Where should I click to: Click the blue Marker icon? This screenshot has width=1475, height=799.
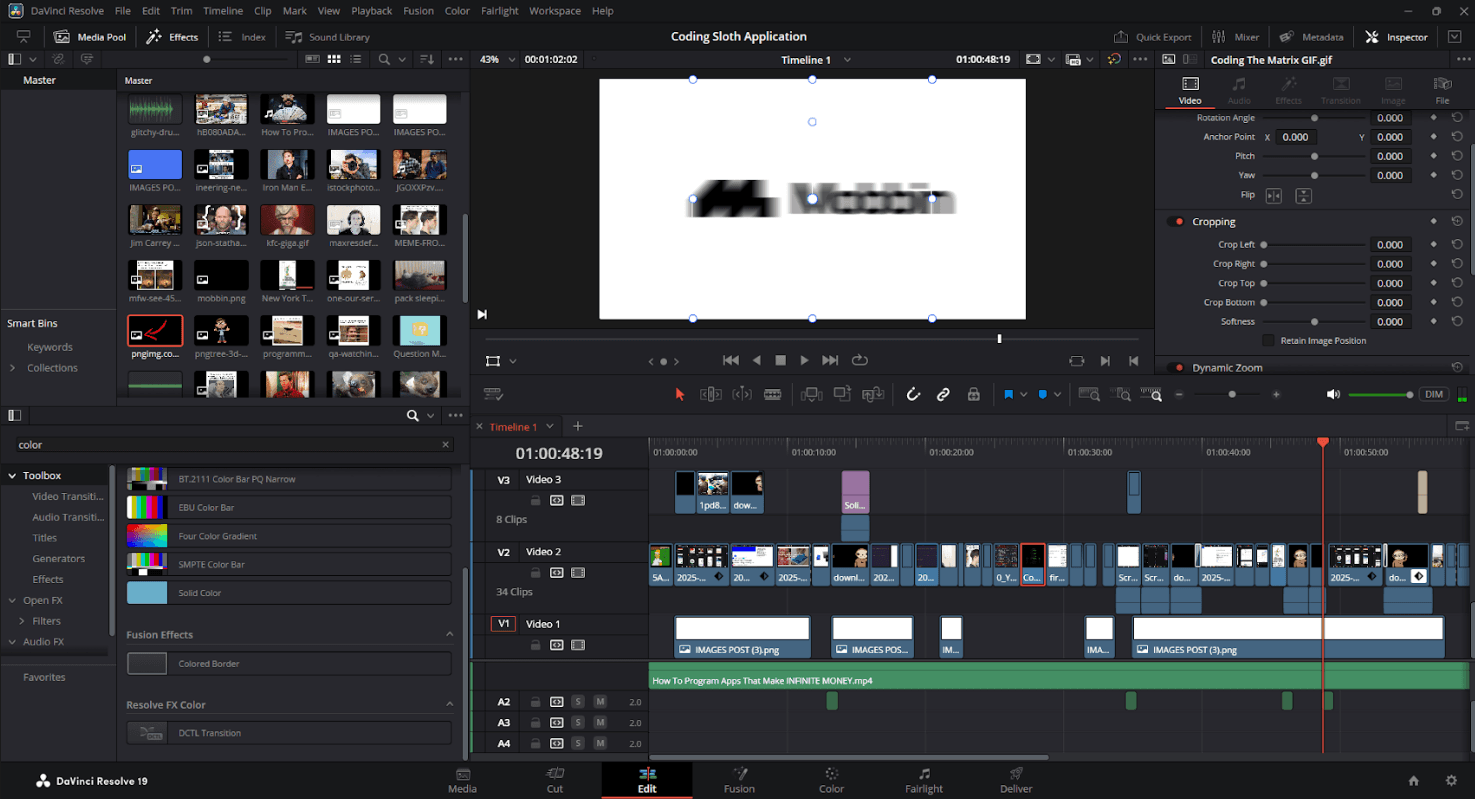click(x=1043, y=394)
